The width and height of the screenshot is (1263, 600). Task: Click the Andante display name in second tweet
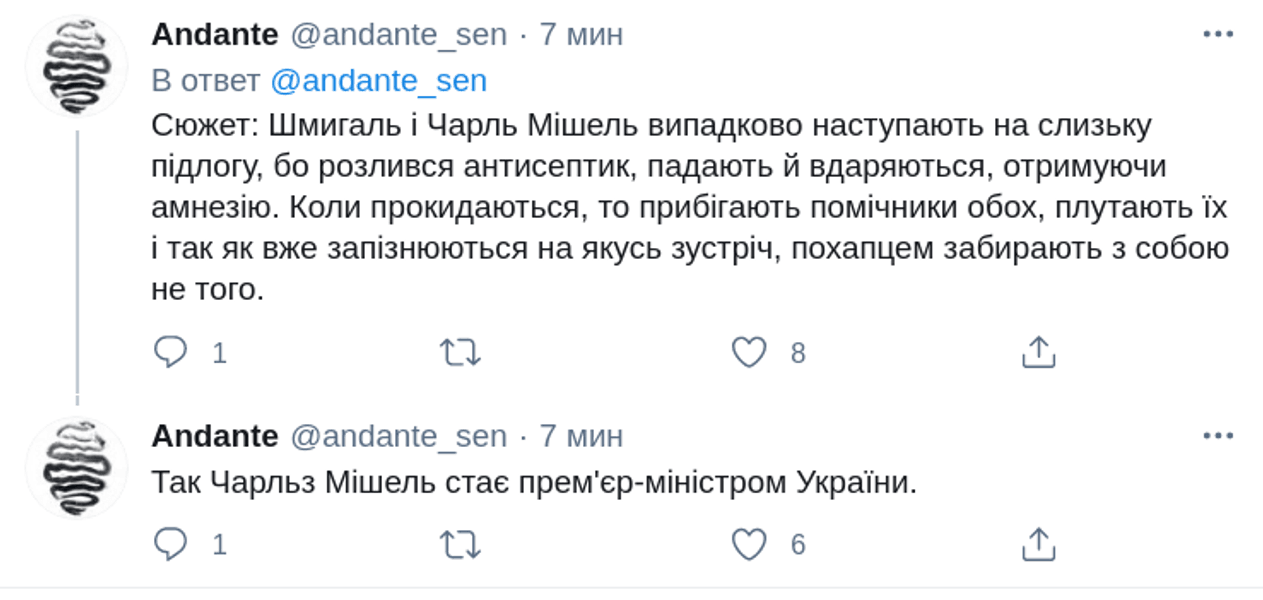(x=214, y=436)
